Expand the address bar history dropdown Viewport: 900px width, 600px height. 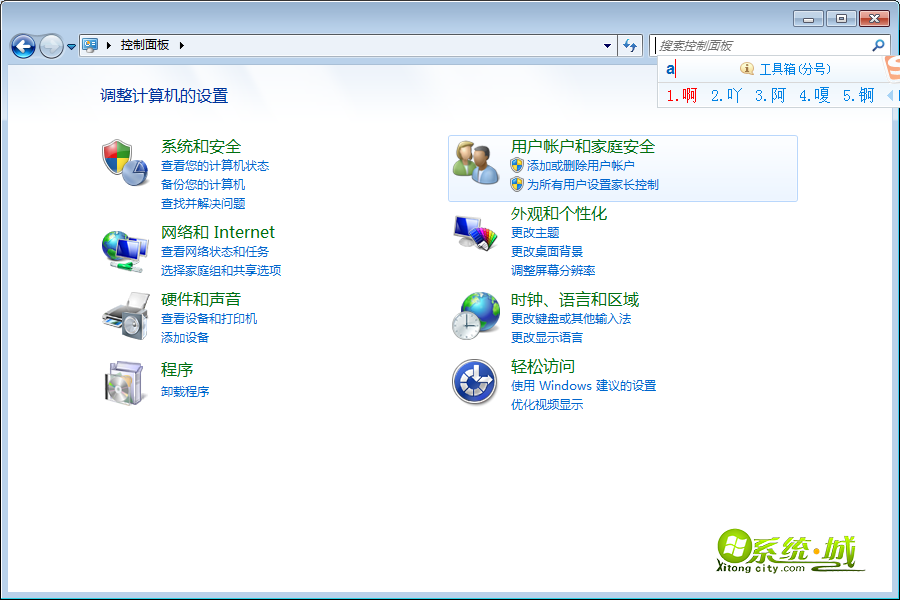tap(608, 45)
